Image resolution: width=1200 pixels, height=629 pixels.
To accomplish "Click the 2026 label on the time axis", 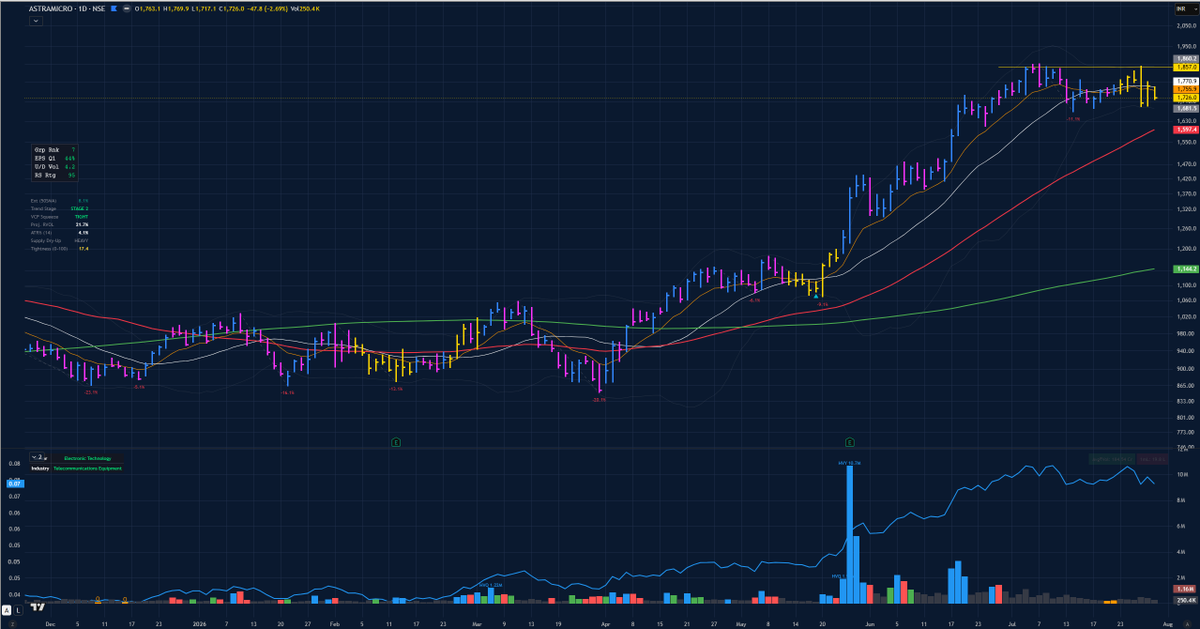I will point(199,622).
